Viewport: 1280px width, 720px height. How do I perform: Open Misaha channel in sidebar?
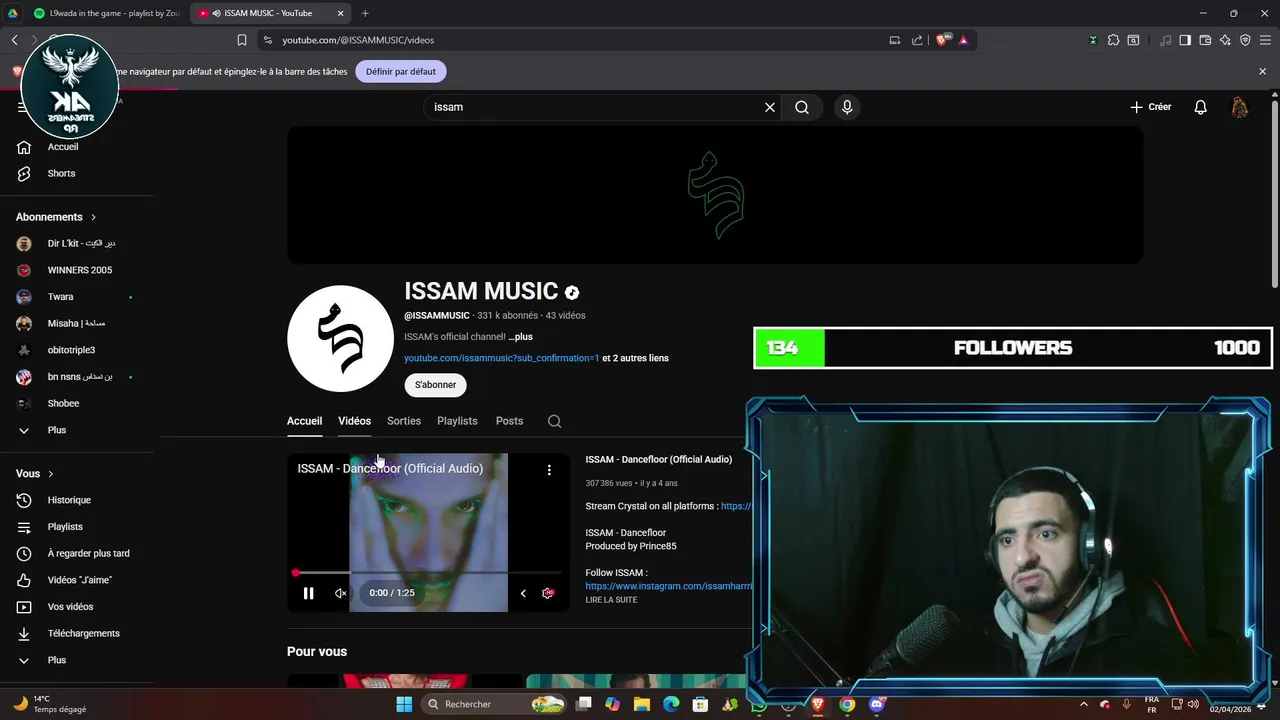click(x=76, y=324)
